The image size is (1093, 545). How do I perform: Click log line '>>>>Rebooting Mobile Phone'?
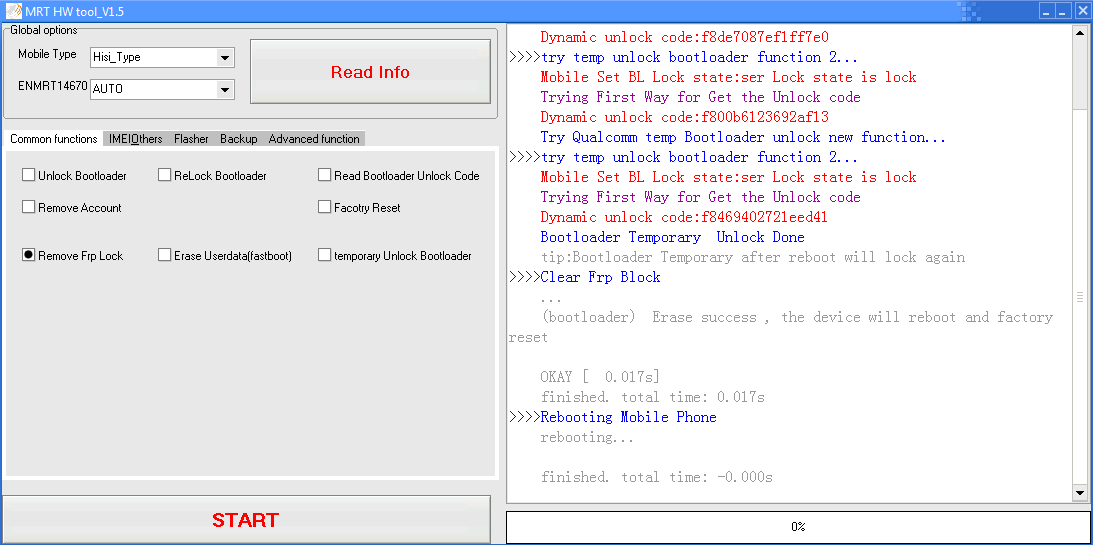[x=612, y=417]
